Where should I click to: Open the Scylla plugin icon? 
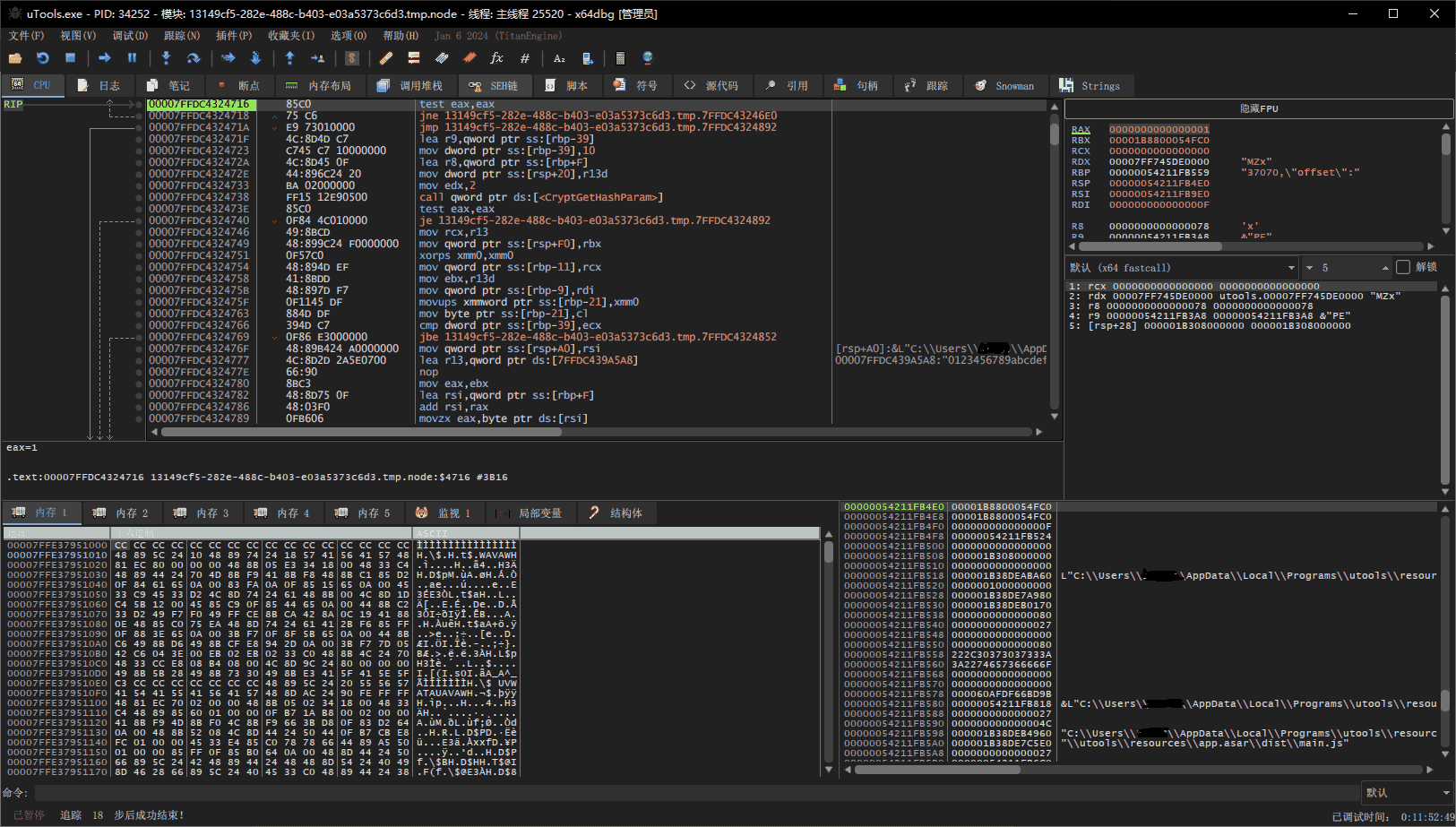(x=352, y=58)
